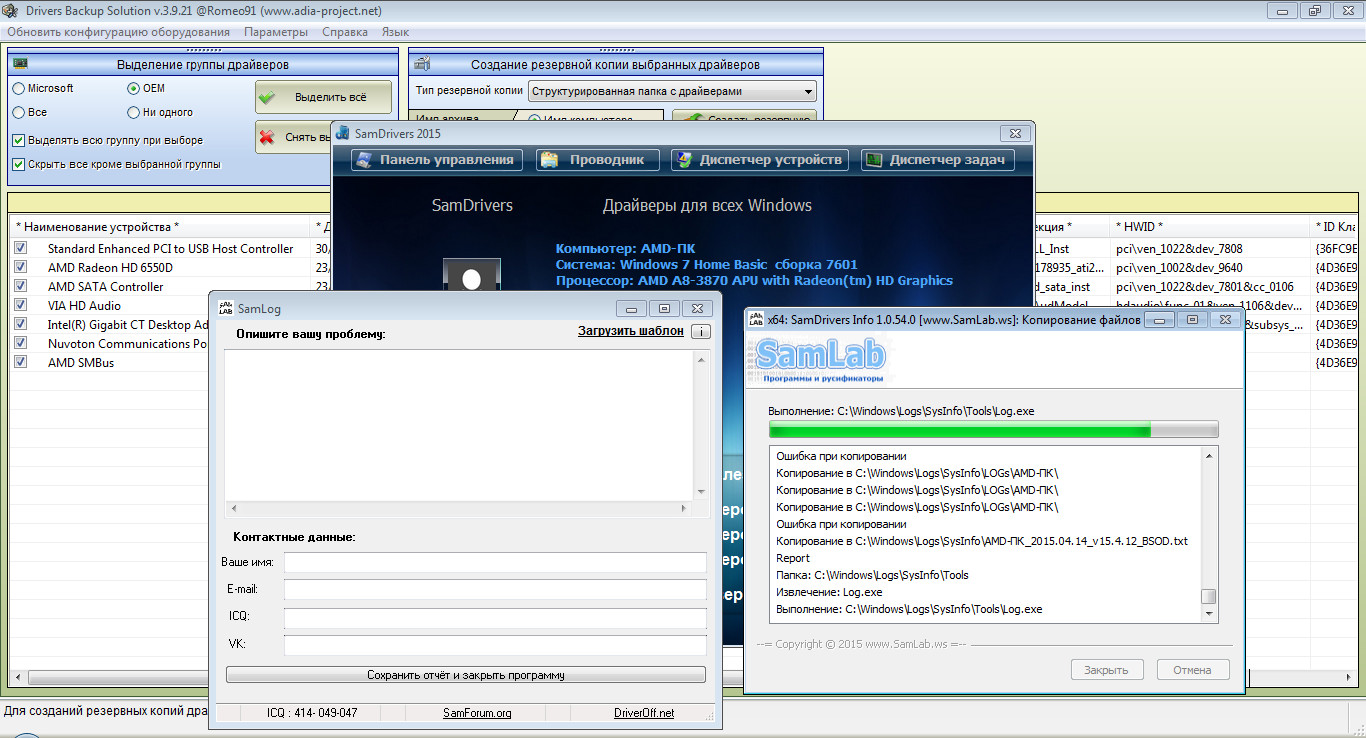Click log list scrollbar thumb
1366x738 pixels.
pyautogui.click(x=1209, y=596)
